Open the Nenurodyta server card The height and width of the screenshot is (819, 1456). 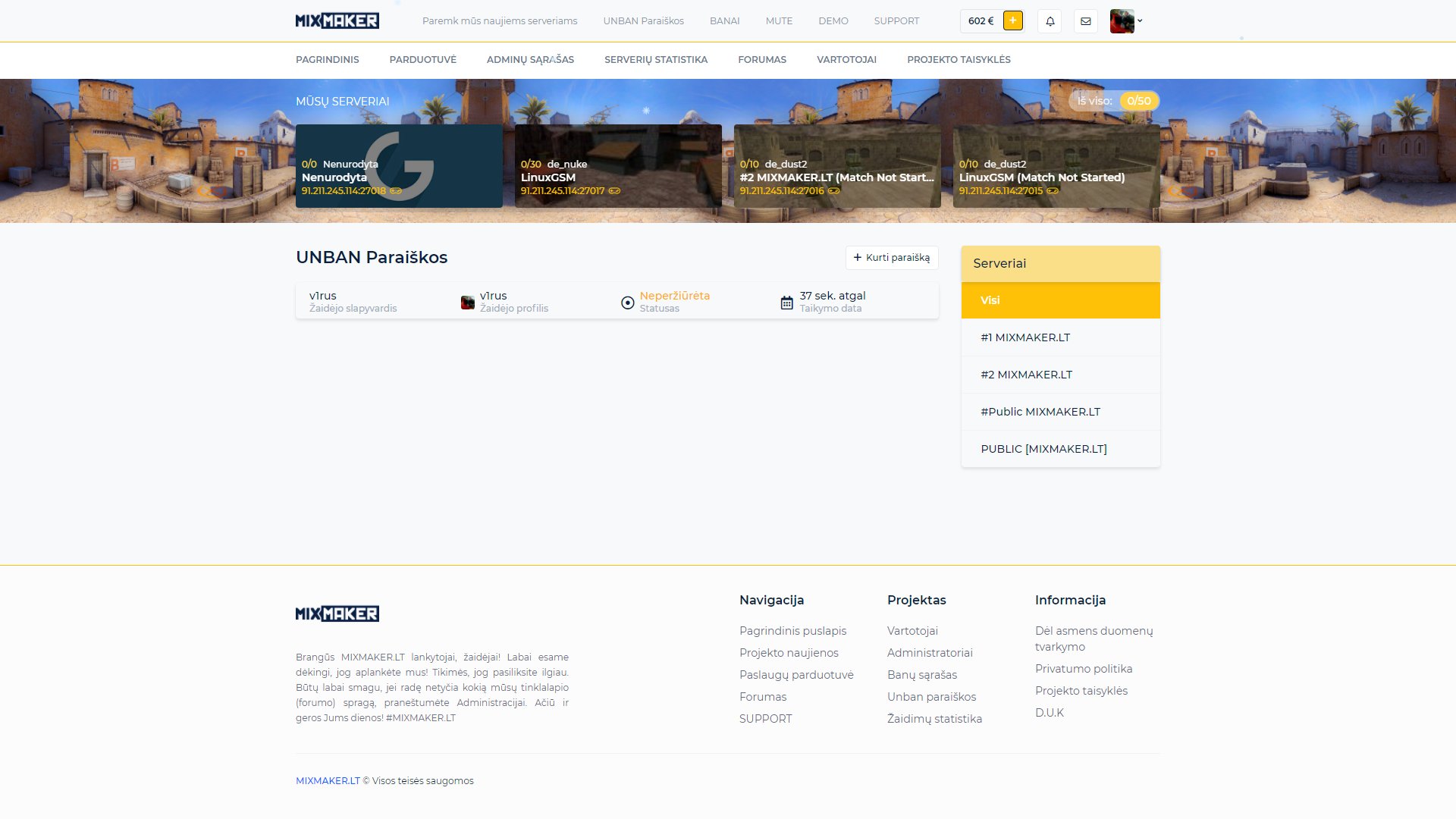click(399, 166)
